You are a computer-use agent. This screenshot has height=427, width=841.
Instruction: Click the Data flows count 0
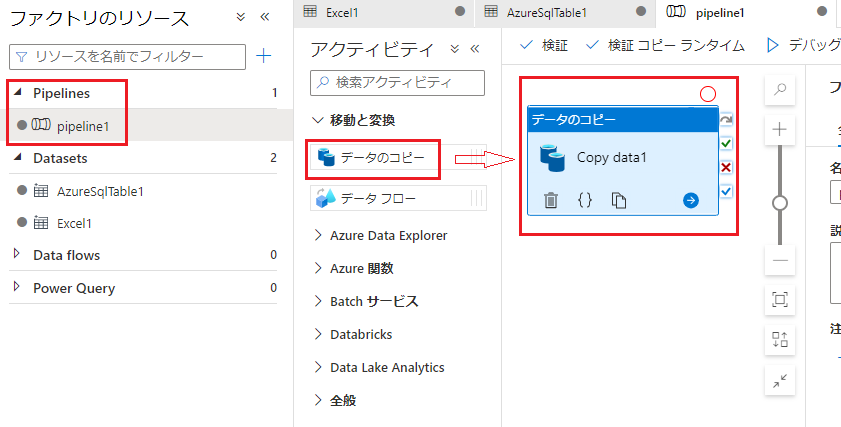pyautogui.click(x=274, y=255)
